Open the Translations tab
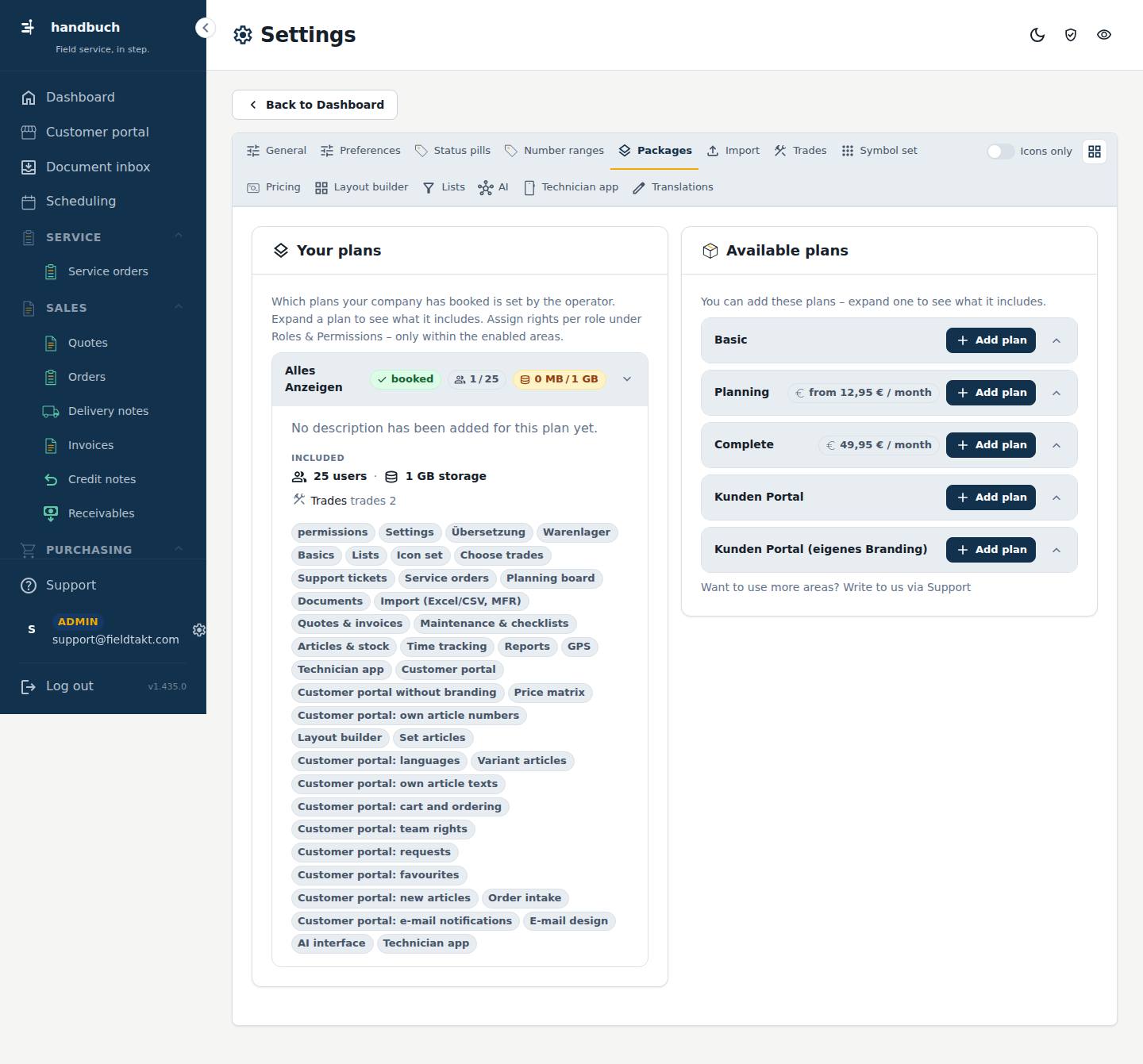 click(673, 187)
